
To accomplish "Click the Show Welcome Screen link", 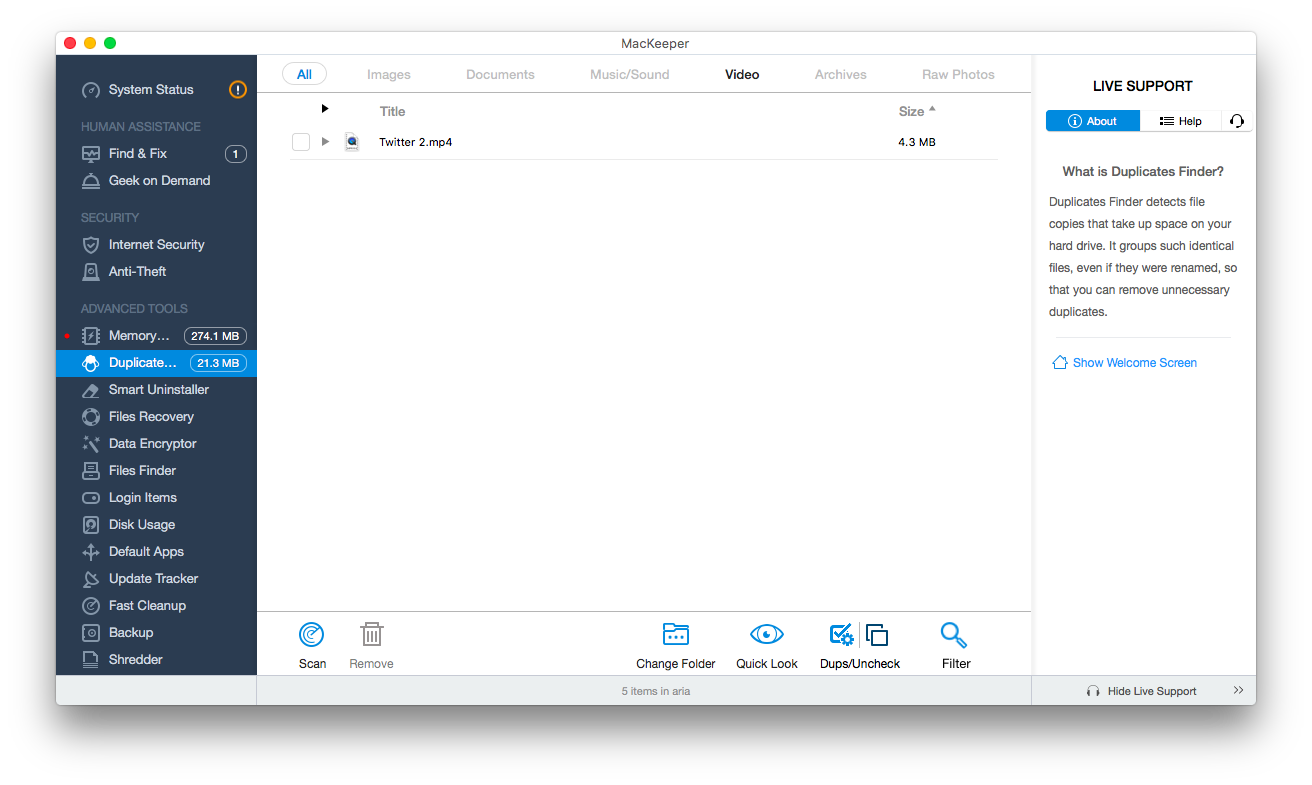I will pyautogui.click(x=1134, y=362).
